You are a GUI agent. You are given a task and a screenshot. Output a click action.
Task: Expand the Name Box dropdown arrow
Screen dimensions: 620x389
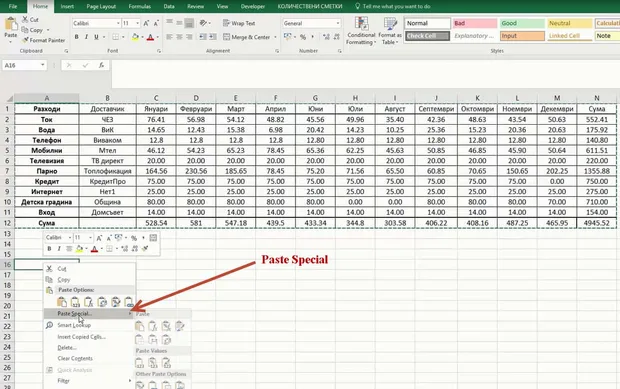coord(42,65)
